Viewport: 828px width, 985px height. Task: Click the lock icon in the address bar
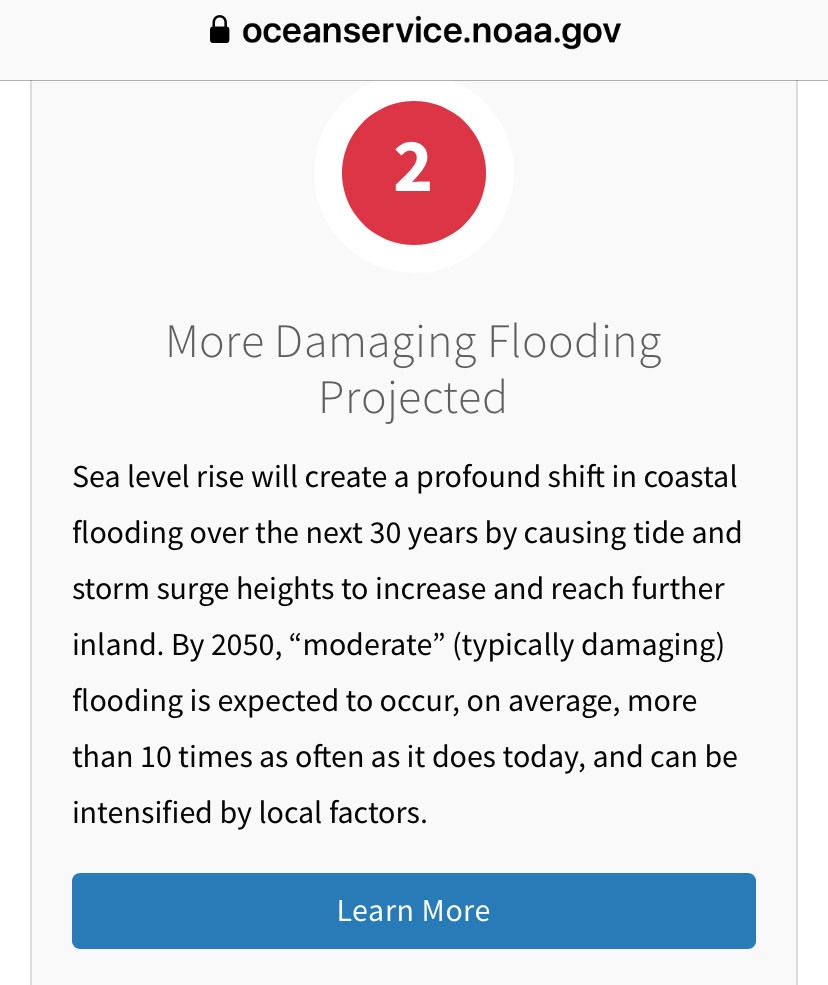point(219,32)
